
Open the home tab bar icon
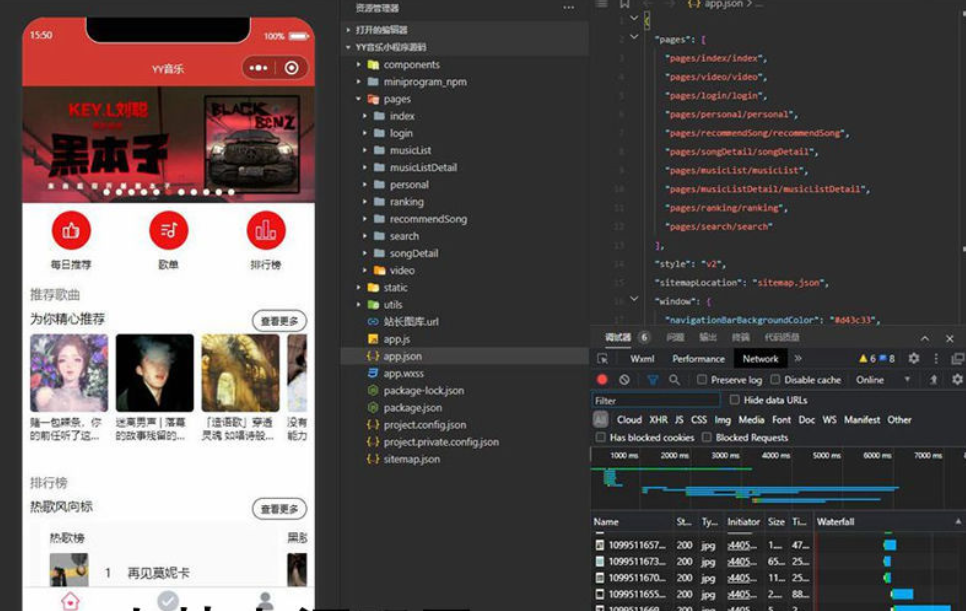tap(70, 601)
